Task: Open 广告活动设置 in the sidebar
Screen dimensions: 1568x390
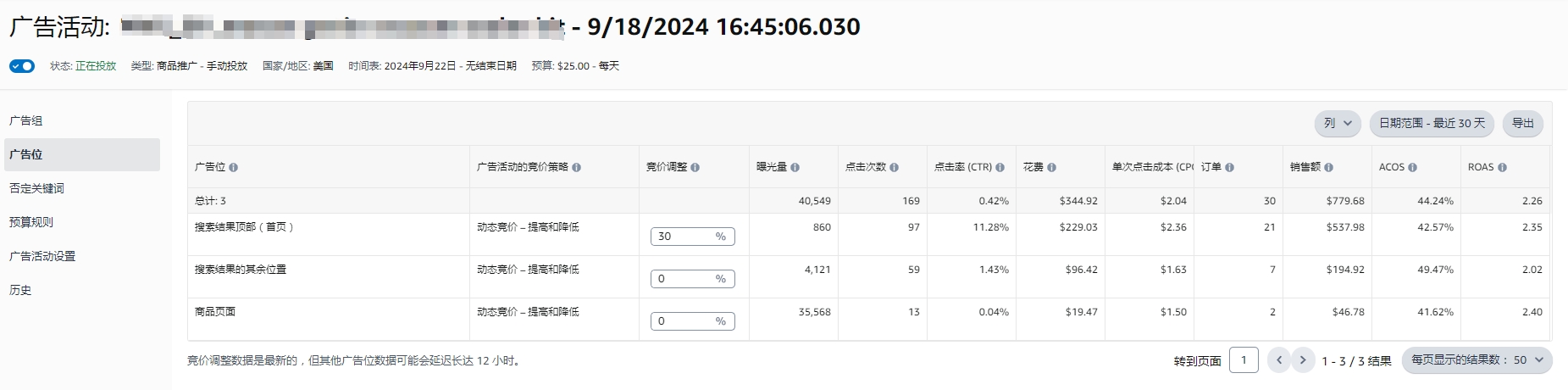Action: 42,256
